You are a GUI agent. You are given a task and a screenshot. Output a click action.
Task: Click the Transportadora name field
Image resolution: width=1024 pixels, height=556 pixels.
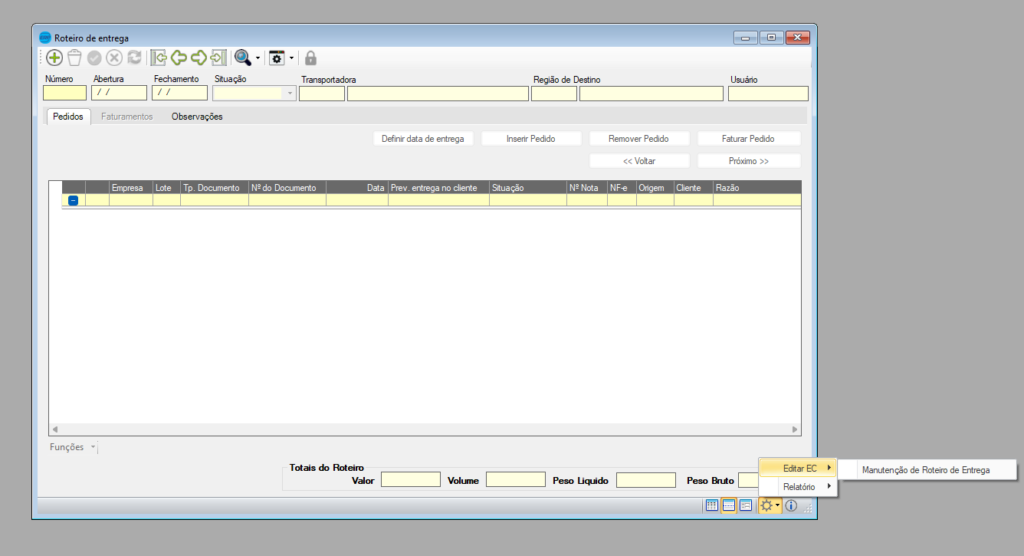coord(438,94)
